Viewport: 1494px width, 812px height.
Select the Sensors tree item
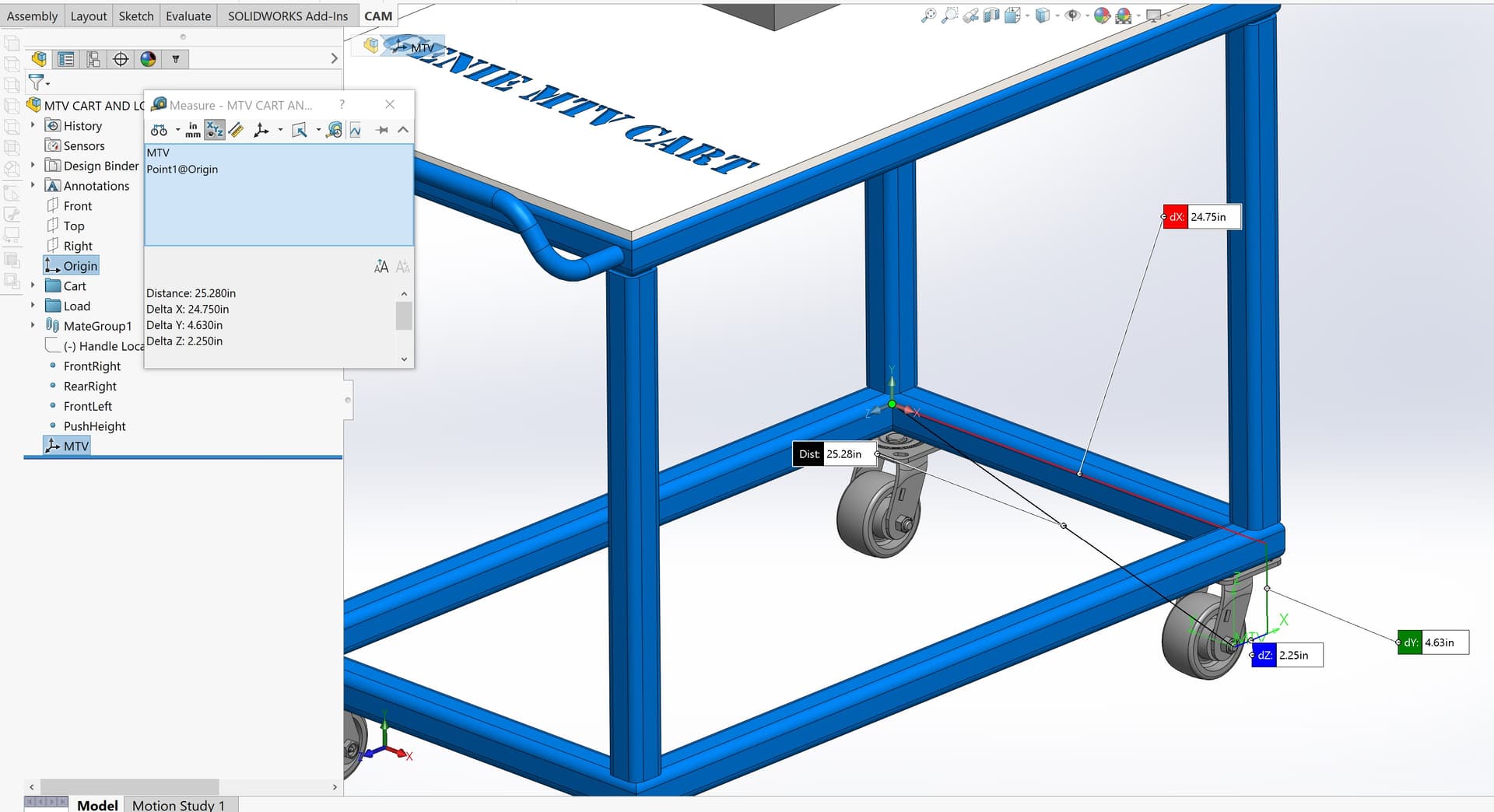click(x=75, y=145)
